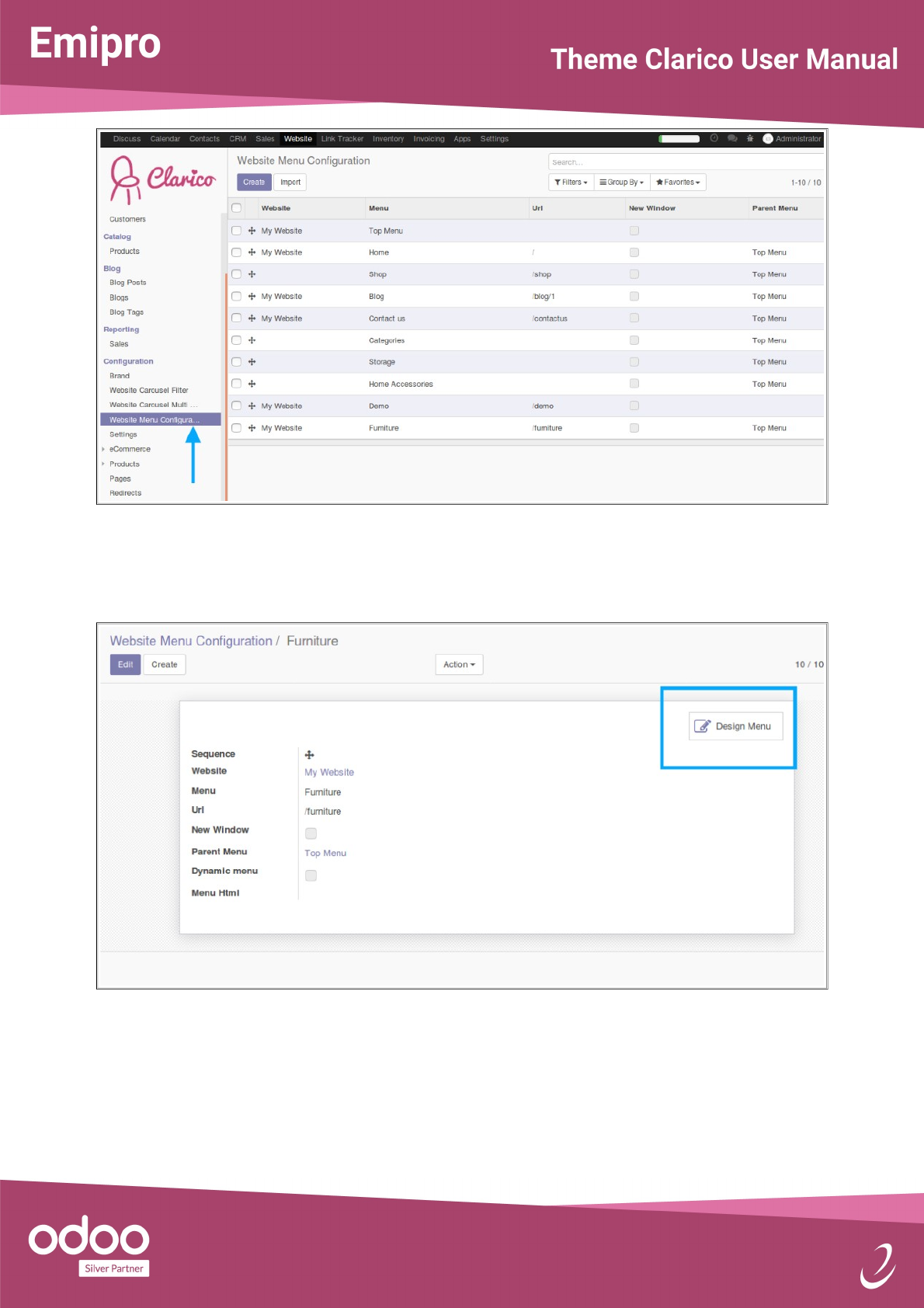This screenshot has width=924, height=1308.
Task: Open the Calendar menu
Action: click(165, 139)
